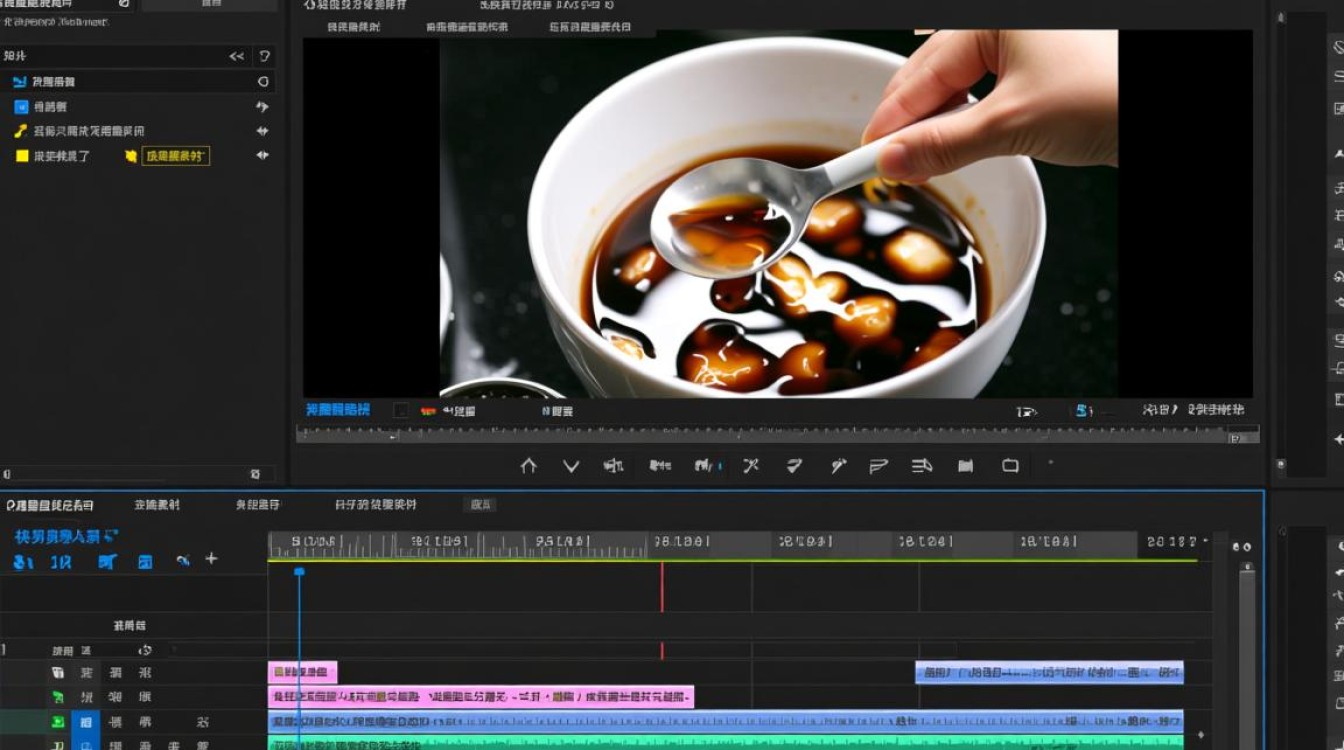Switch to the grey highlighted tab above timeline
This screenshot has height=750, width=1344.
coord(481,505)
